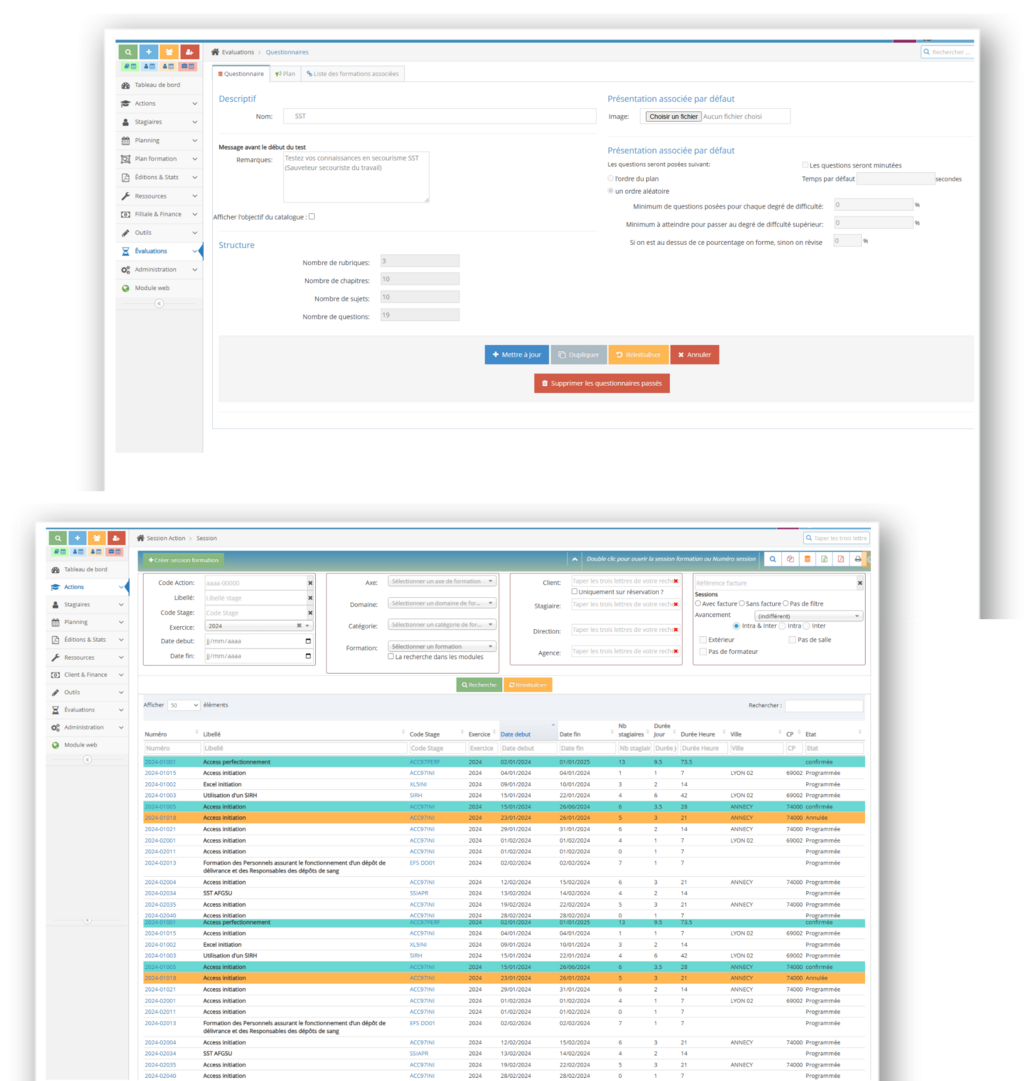Viewport: 1024px width, 1081px height.
Task: Click 'Choisir un fichier' for the Image
Action: [672, 116]
